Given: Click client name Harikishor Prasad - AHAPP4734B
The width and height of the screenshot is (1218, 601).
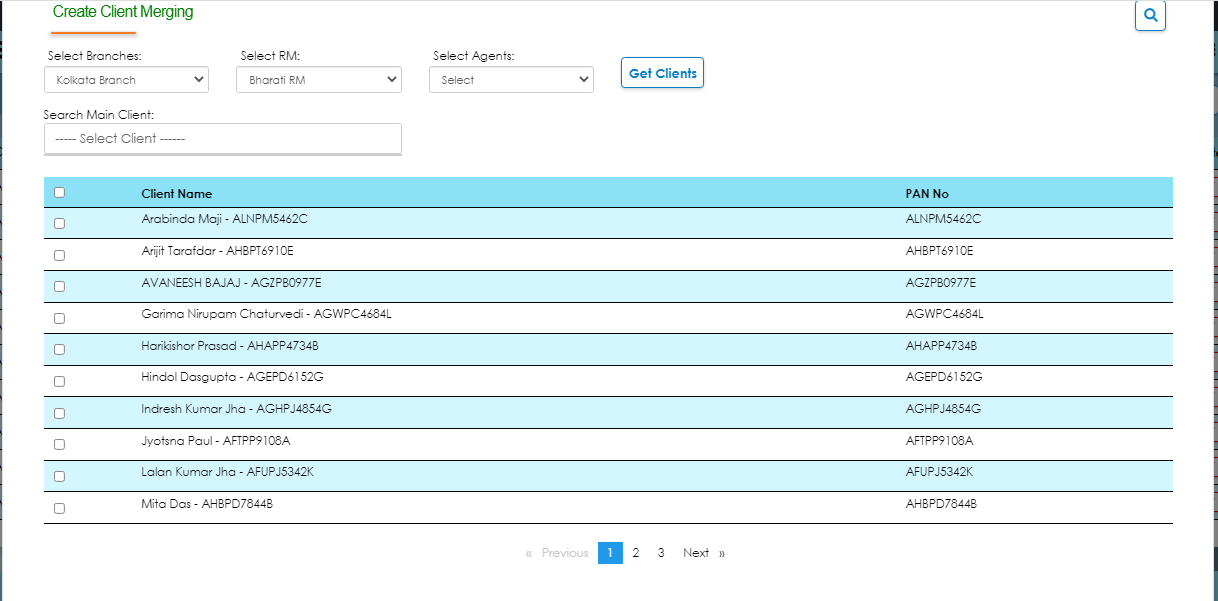Looking at the screenshot, I should (x=230, y=346).
